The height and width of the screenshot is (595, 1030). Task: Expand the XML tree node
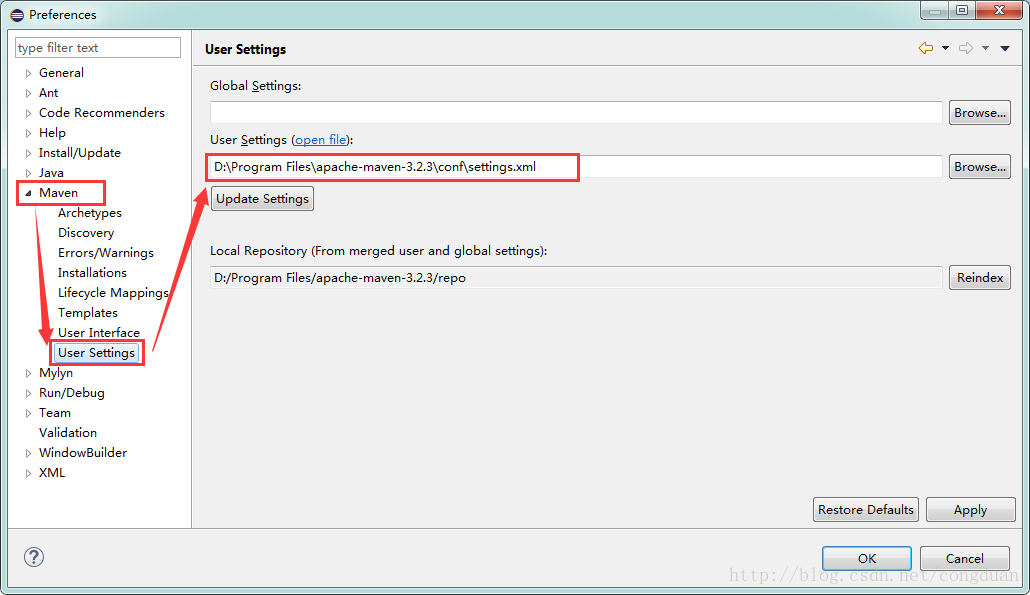click(x=28, y=473)
